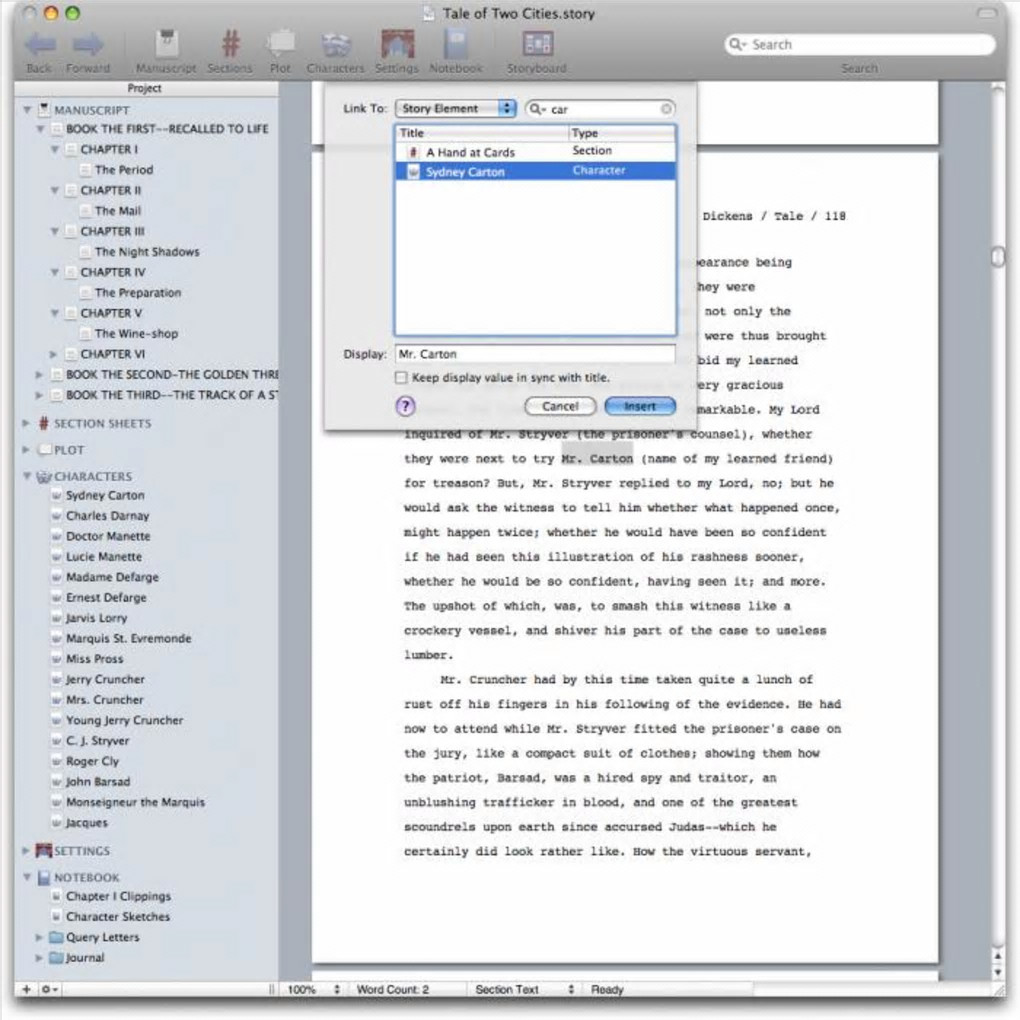Click the Settings icon in the sidebar
The width and height of the screenshot is (1020, 1020).
coord(44,851)
